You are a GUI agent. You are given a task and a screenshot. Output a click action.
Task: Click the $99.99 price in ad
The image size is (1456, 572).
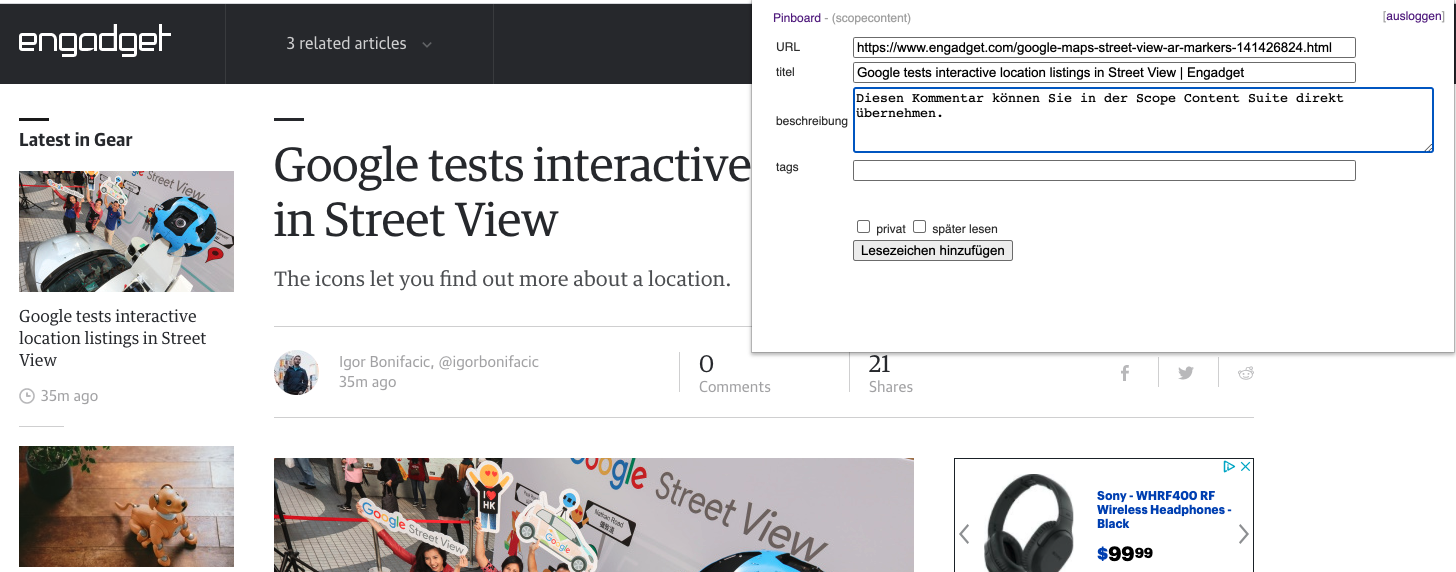[1125, 553]
